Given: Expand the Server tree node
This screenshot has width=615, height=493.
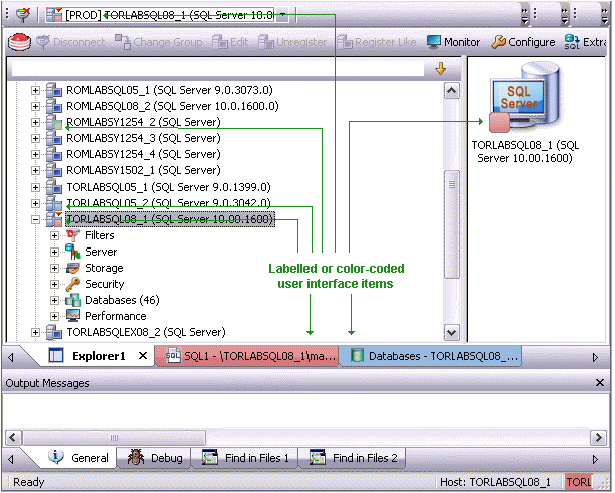Looking at the screenshot, I should (x=55, y=252).
